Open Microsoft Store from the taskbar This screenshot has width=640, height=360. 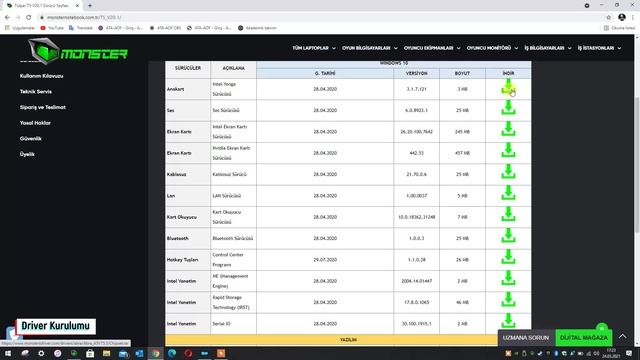(x=90, y=353)
